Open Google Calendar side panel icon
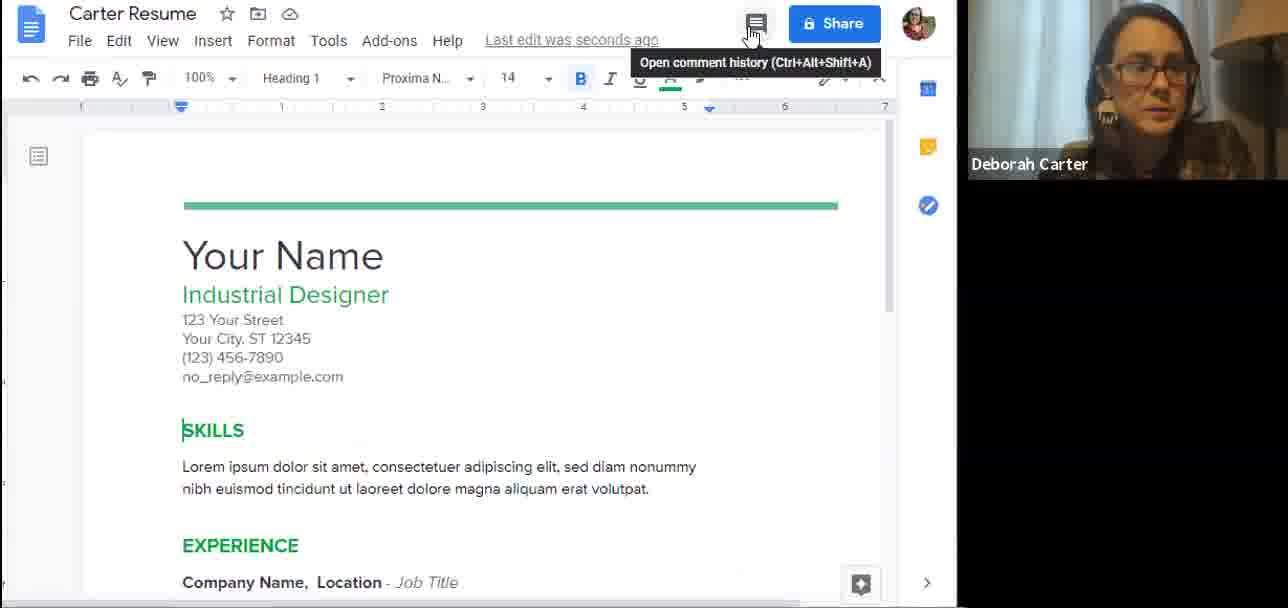1288x608 pixels. [x=928, y=89]
